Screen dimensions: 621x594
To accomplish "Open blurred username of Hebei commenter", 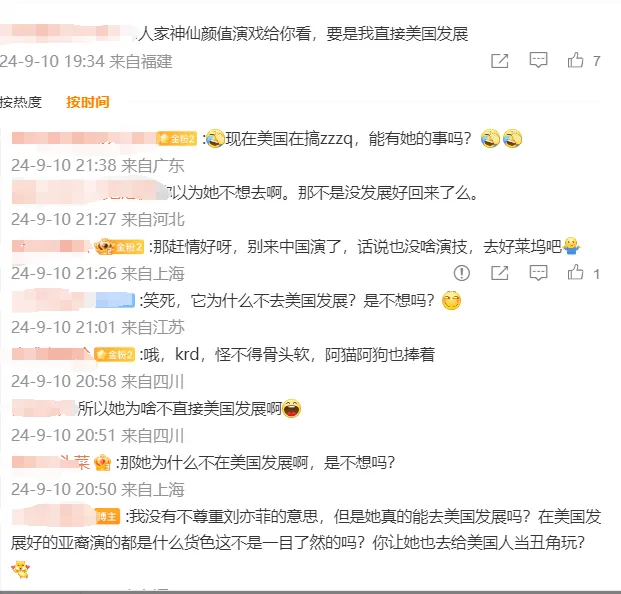I will pos(89,192).
